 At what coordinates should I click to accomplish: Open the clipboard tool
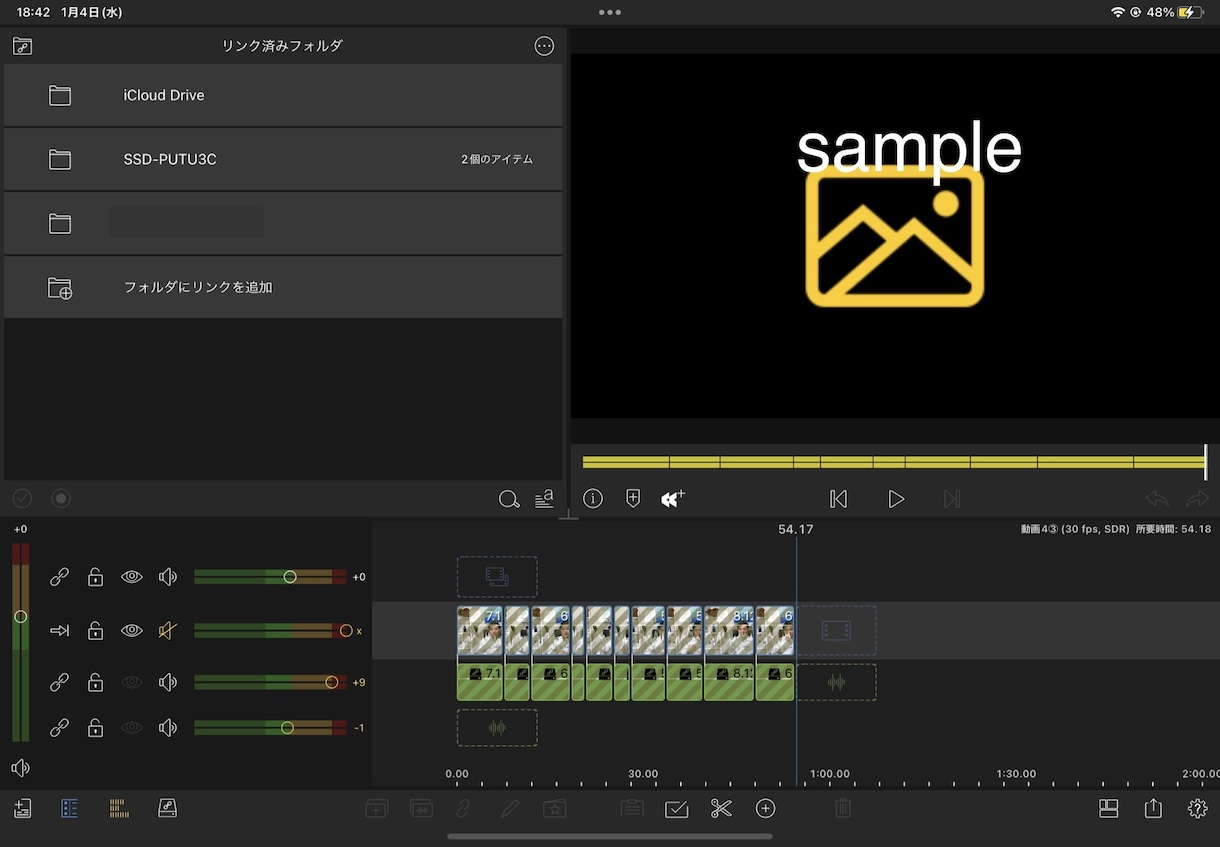[631, 809]
